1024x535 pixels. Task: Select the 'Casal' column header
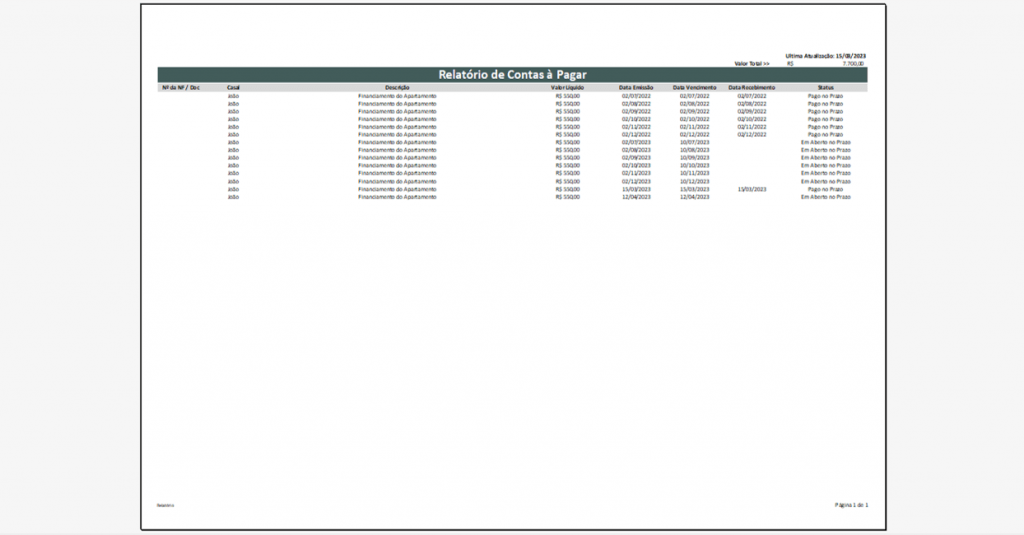pos(233,88)
